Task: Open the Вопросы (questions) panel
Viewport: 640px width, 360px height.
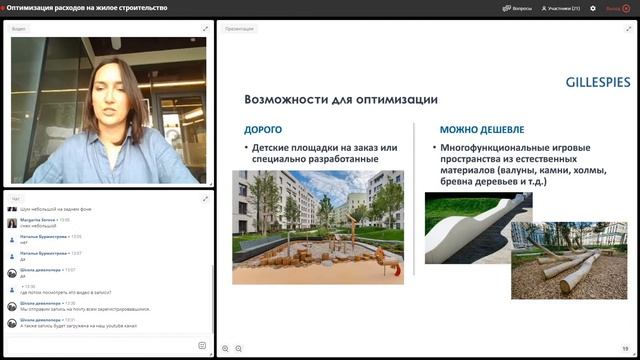Action: coord(517,8)
